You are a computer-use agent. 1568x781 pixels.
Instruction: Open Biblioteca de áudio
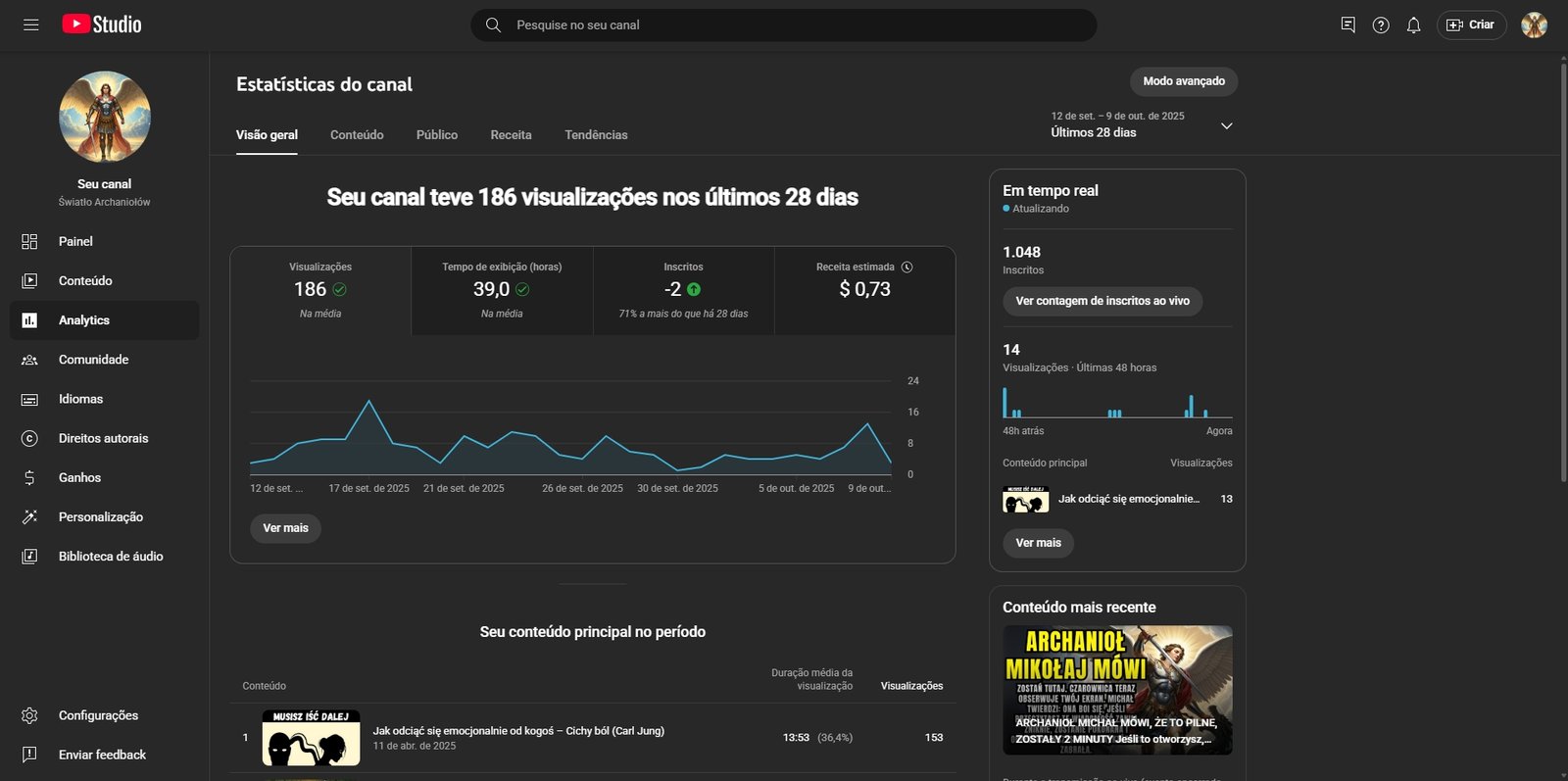point(110,556)
